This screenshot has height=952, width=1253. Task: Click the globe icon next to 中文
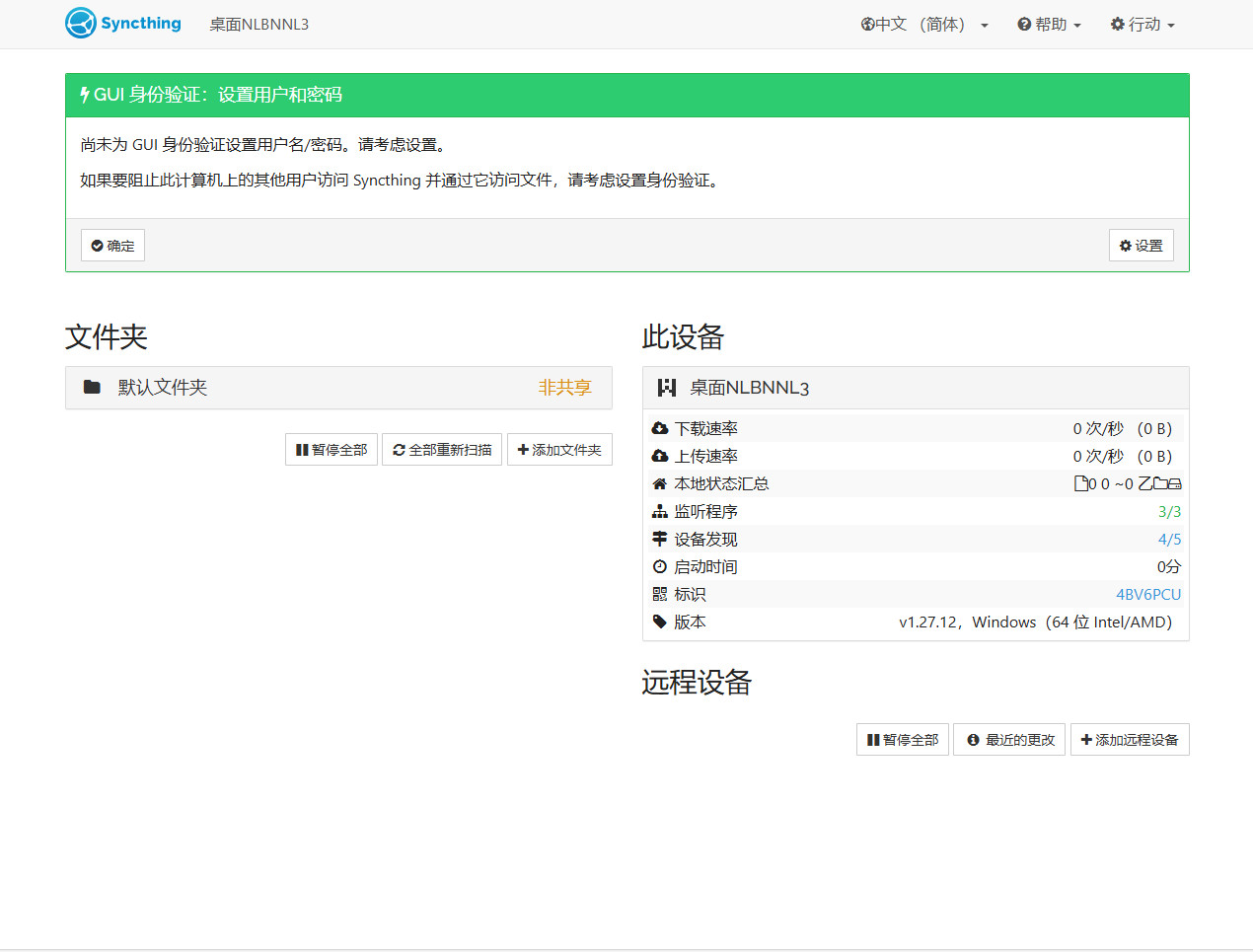[x=867, y=25]
